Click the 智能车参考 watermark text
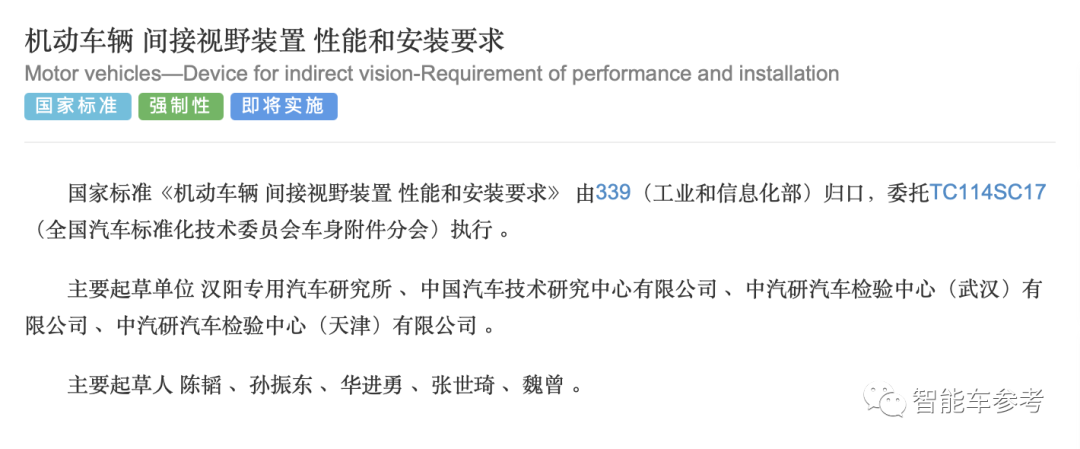 coord(979,400)
